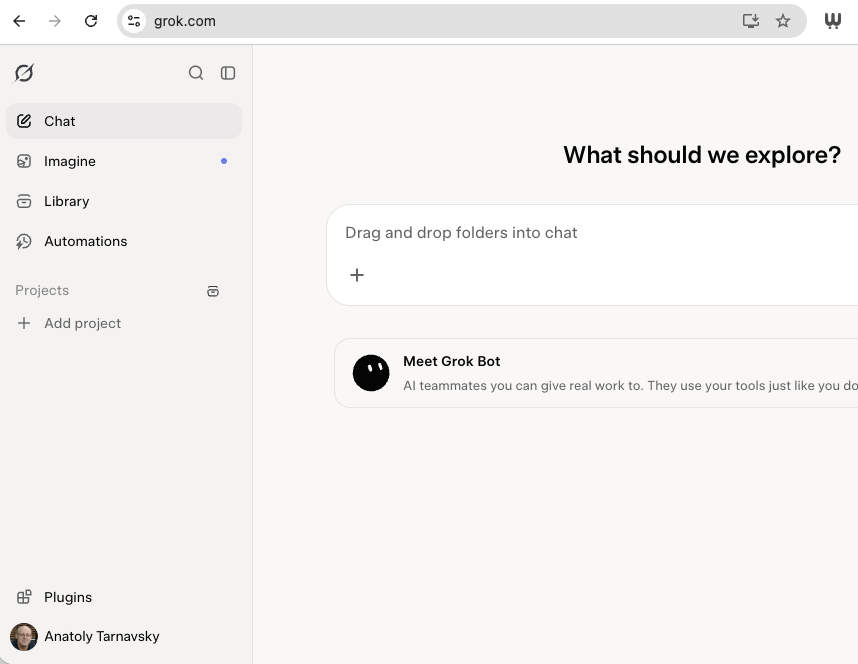The width and height of the screenshot is (858, 664).
Task: Click the user avatar photo
Action: [x=24, y=637]
